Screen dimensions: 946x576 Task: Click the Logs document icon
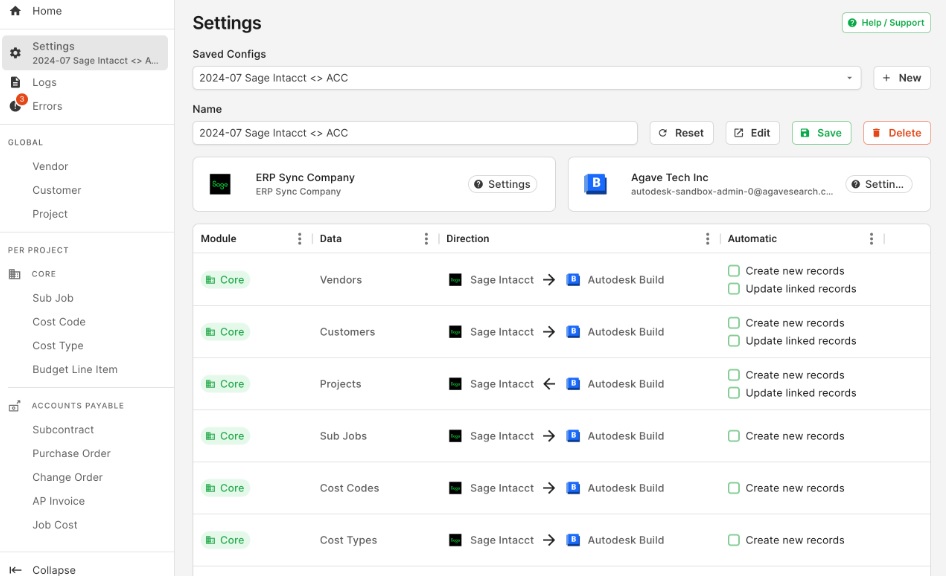click(15, 83)
